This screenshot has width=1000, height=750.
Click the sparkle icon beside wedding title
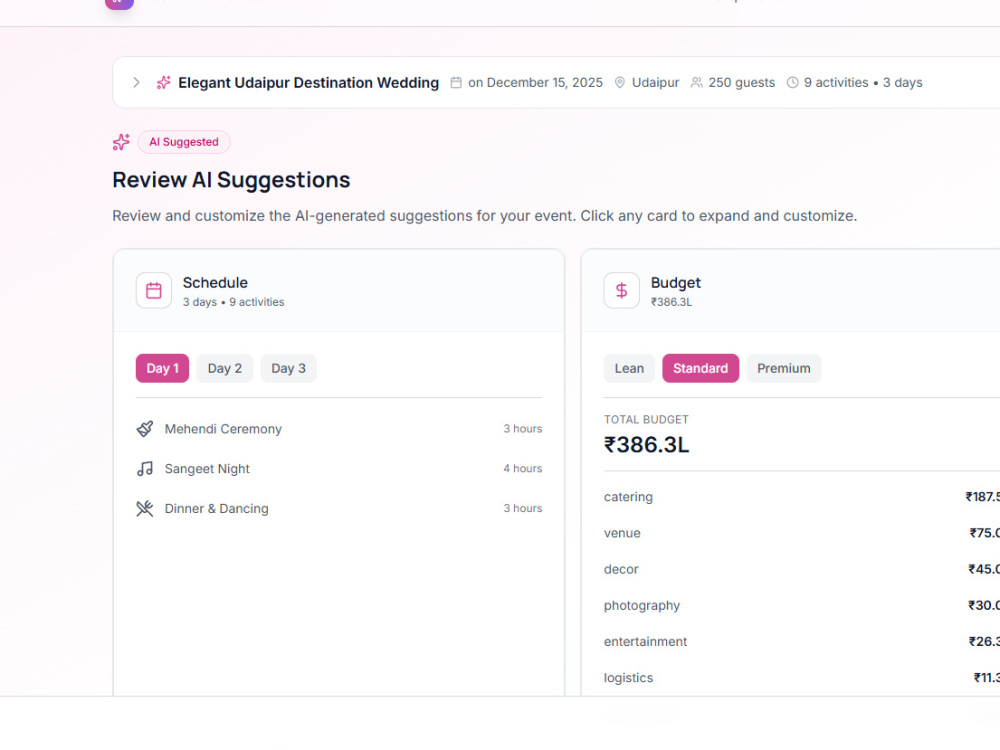tap(164, 83)
